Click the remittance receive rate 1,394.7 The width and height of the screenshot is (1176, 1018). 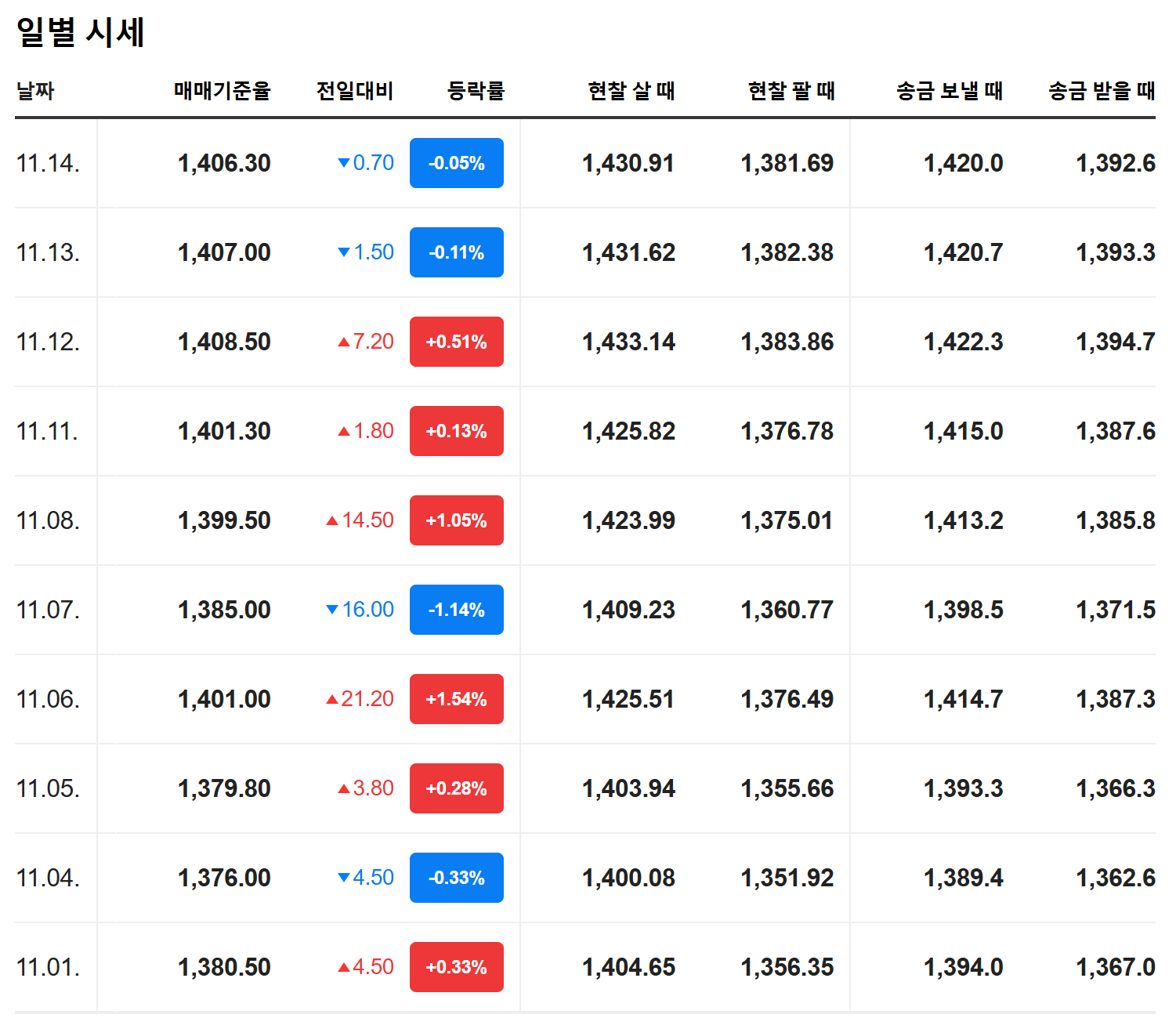pos(1116,342)
